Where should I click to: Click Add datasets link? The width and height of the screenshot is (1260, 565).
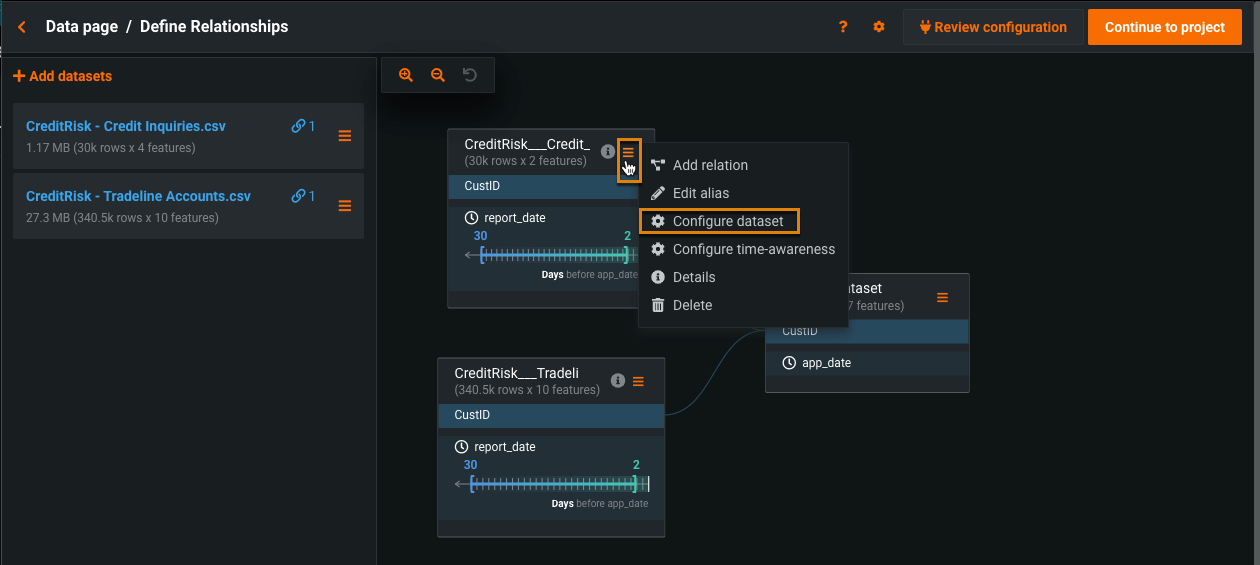click(63, 76)
